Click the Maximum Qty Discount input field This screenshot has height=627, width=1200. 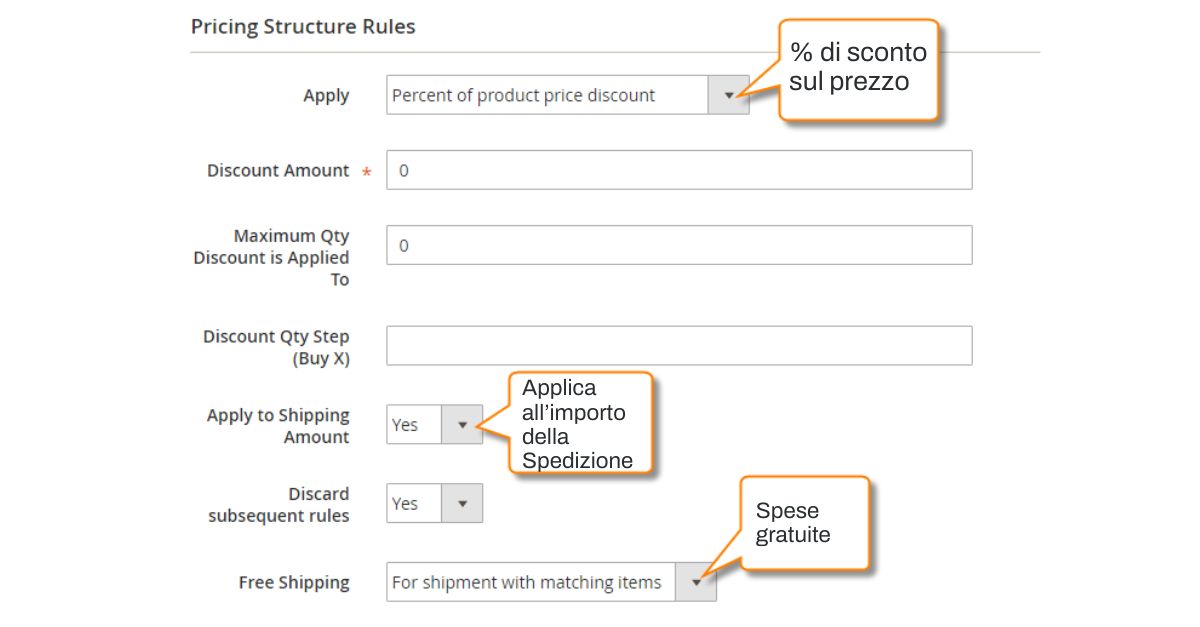(x=679, y=245)
